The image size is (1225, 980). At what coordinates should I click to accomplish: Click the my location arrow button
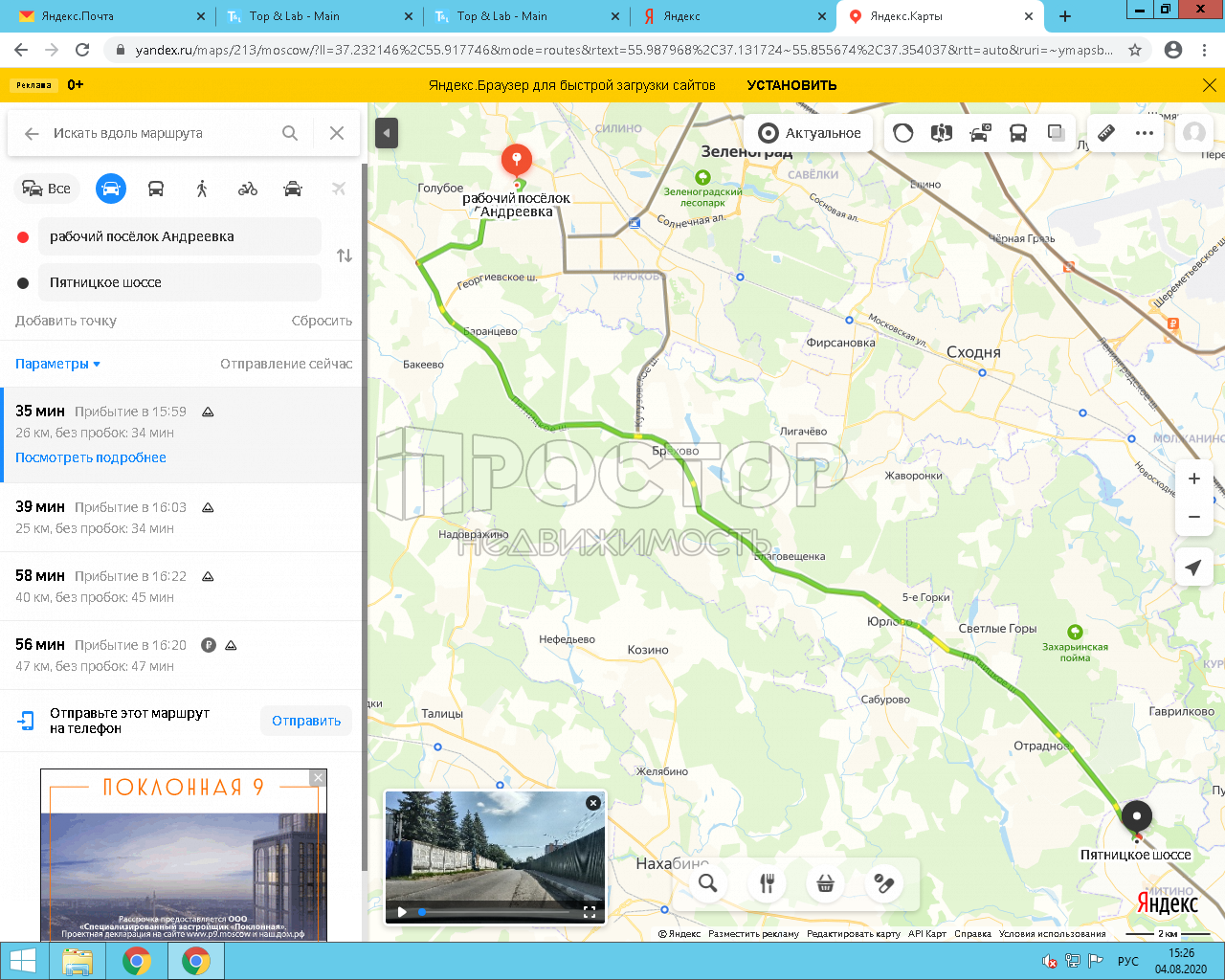tap(1193, 568)
